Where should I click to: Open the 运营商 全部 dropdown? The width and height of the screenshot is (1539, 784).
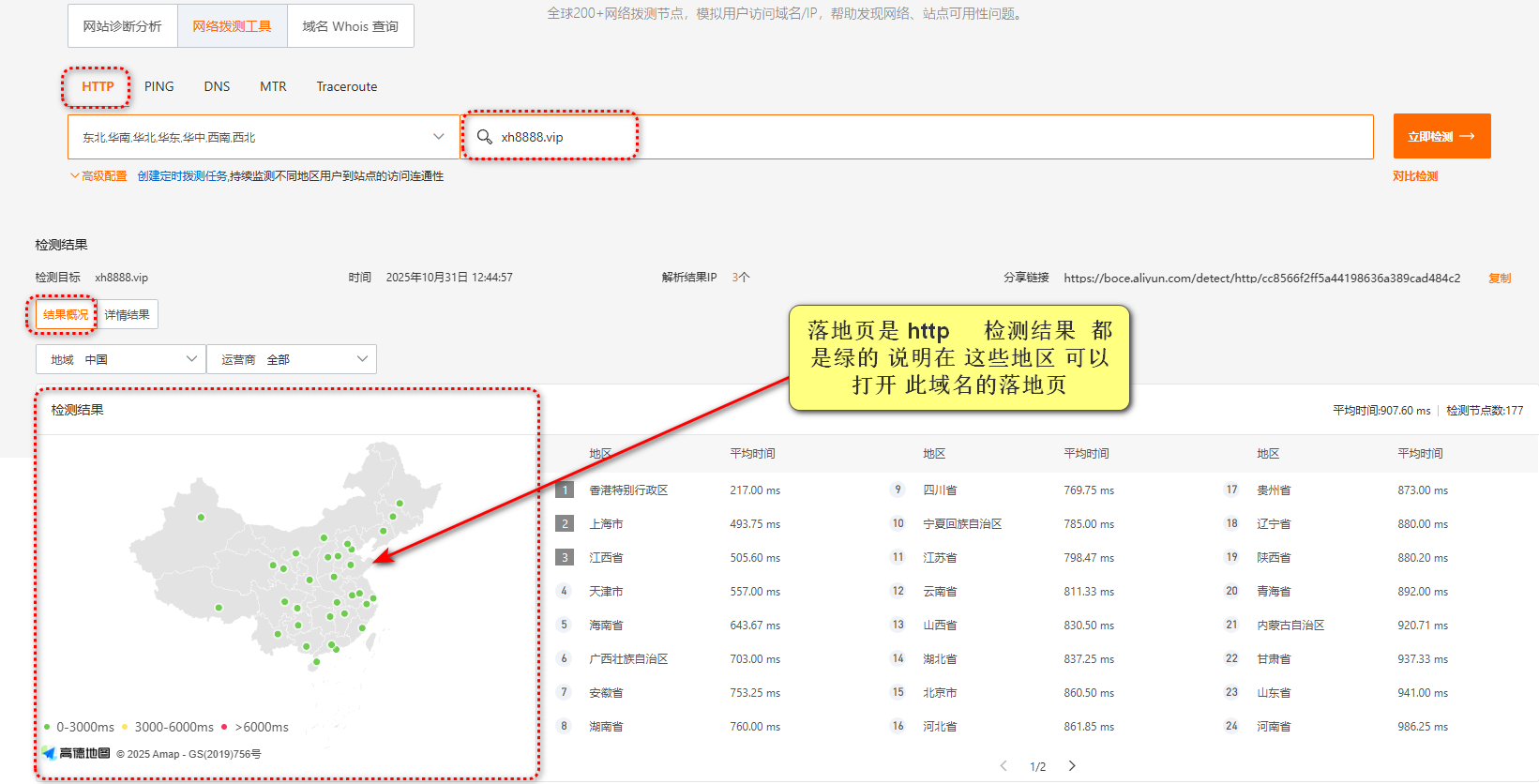coord(292,359)
